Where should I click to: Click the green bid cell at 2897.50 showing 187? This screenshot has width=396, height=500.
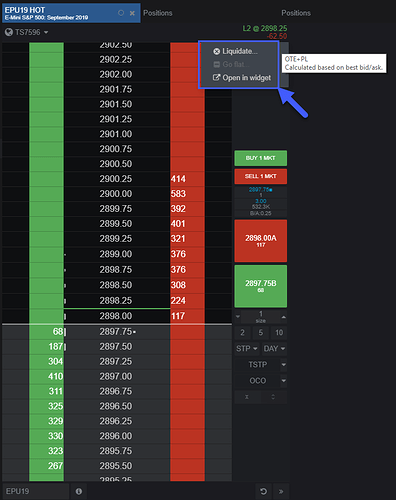(46, 347)
